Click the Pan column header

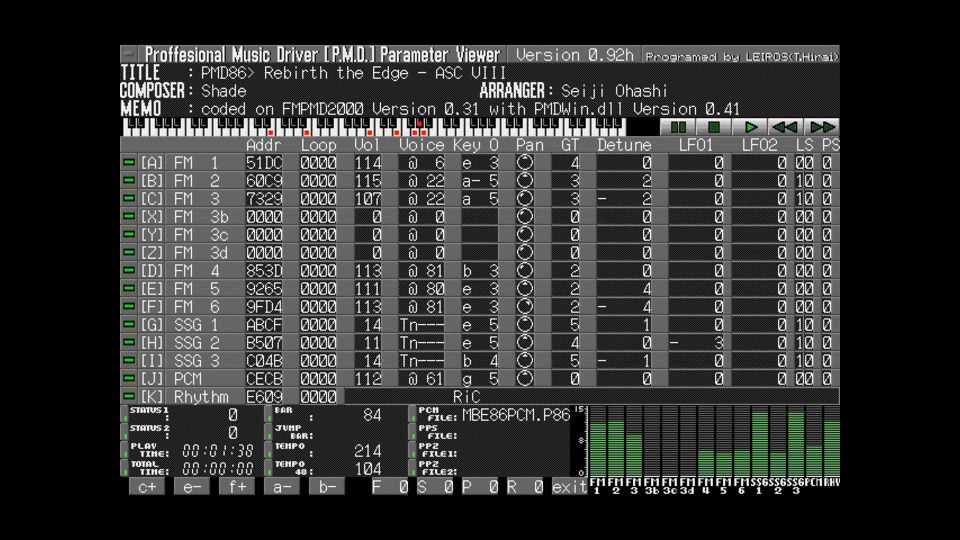[530, 145]
